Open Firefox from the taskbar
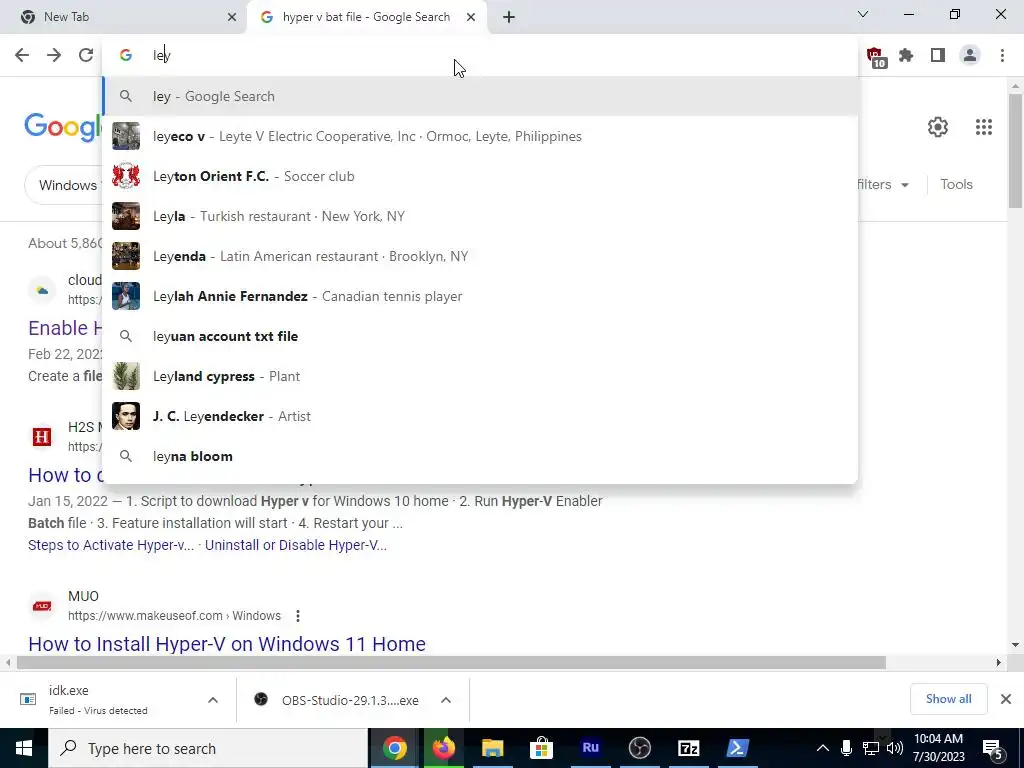 pyautogui.click(x=443, y=748)
